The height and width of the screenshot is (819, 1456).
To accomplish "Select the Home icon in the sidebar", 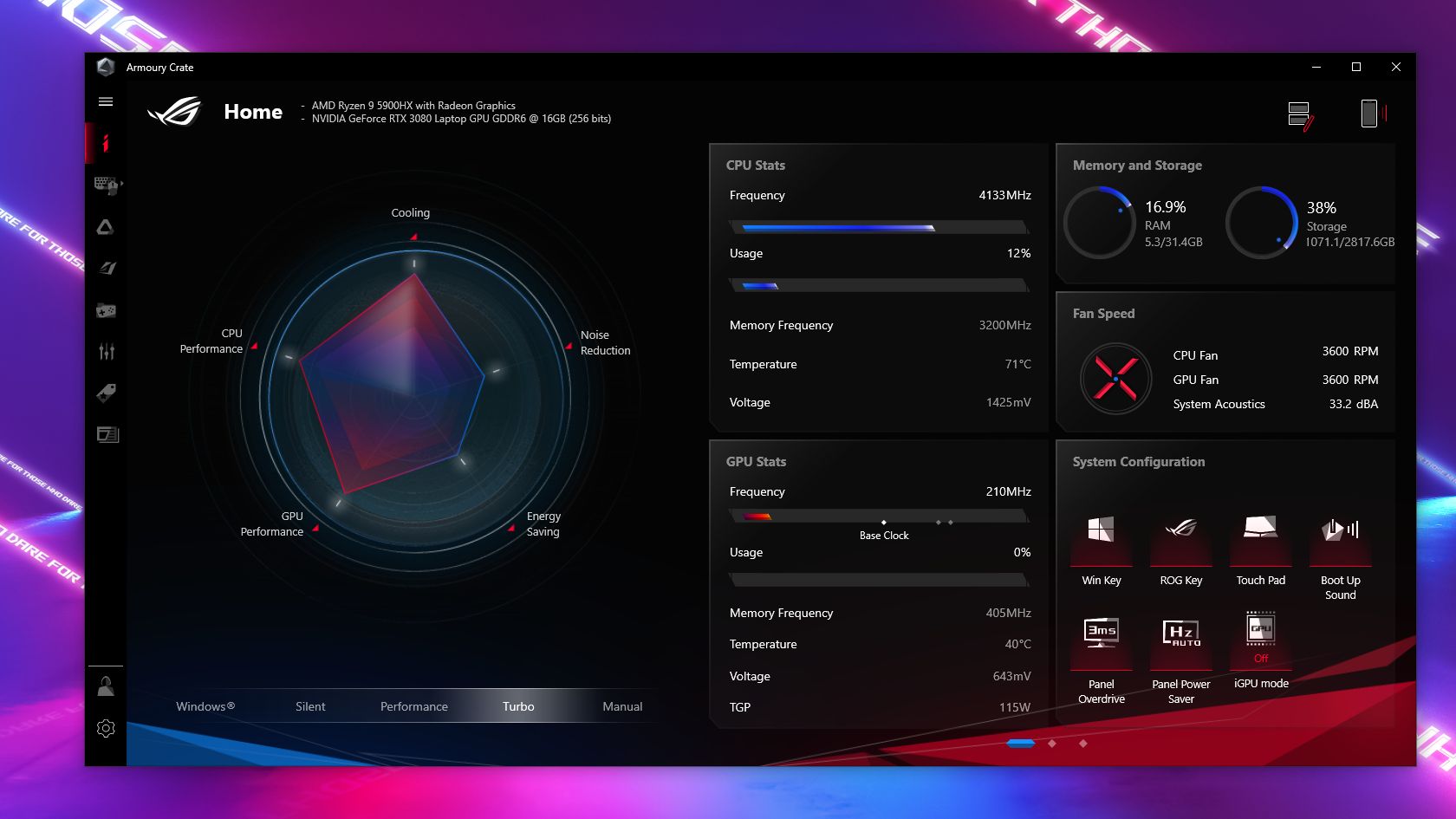I will coord(105,143).
